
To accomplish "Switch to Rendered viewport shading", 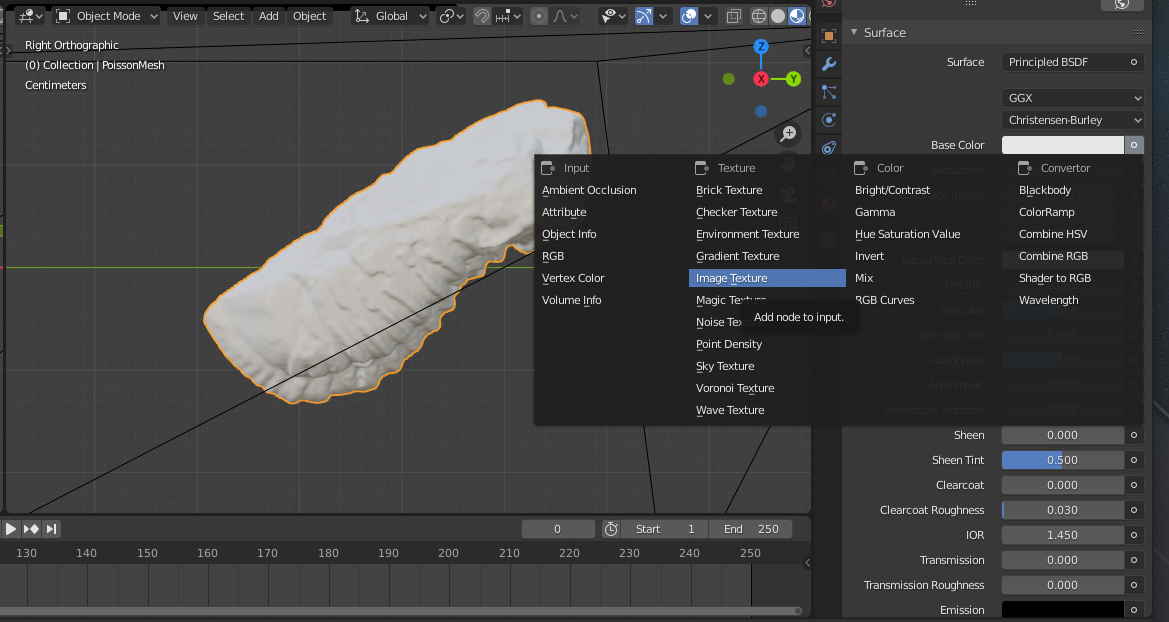I will [x=812, y=15].
